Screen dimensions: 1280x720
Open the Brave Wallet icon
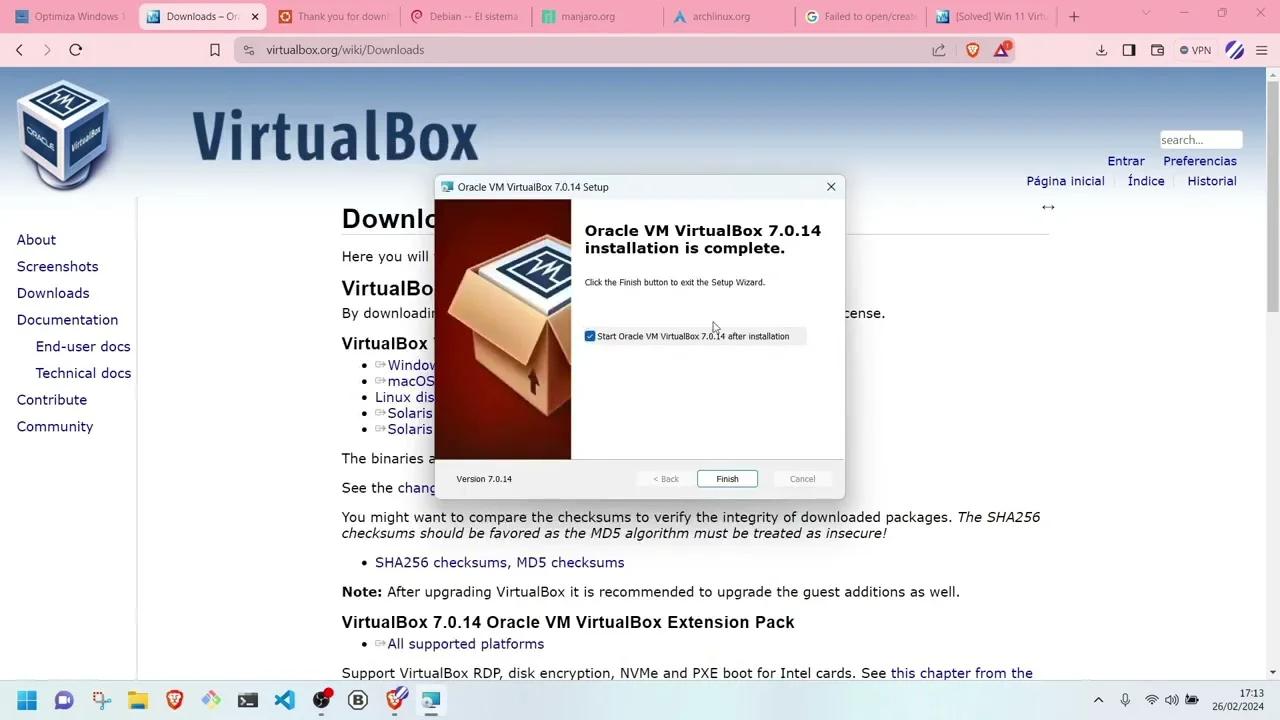[1157, 50]
